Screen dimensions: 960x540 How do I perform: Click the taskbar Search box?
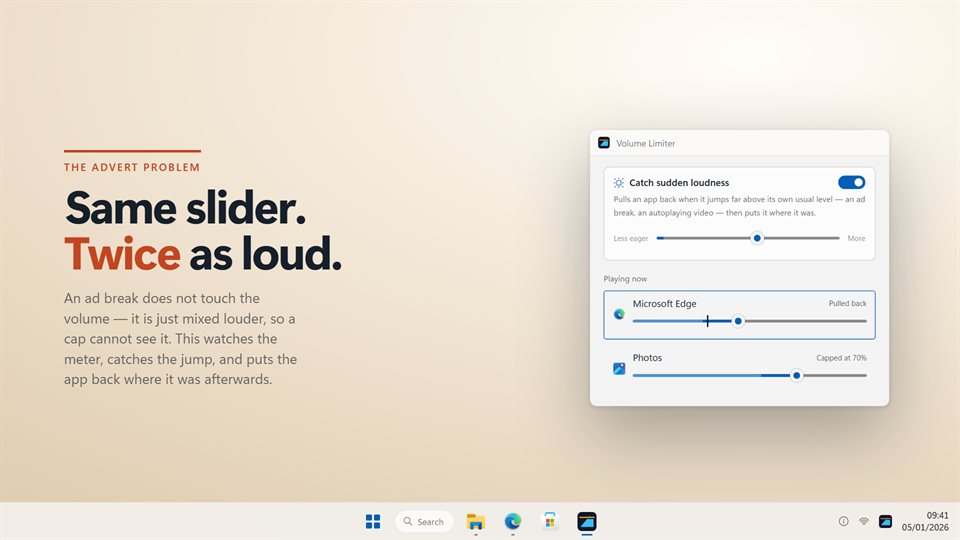pos(424,522)
